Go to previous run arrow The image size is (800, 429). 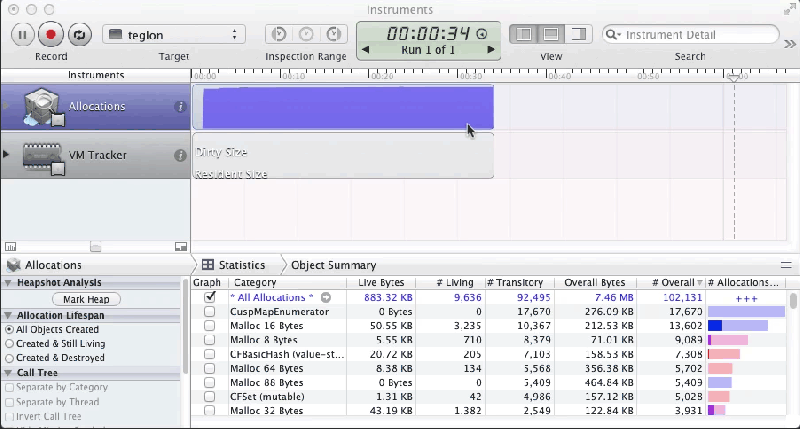tap(365, 49)
